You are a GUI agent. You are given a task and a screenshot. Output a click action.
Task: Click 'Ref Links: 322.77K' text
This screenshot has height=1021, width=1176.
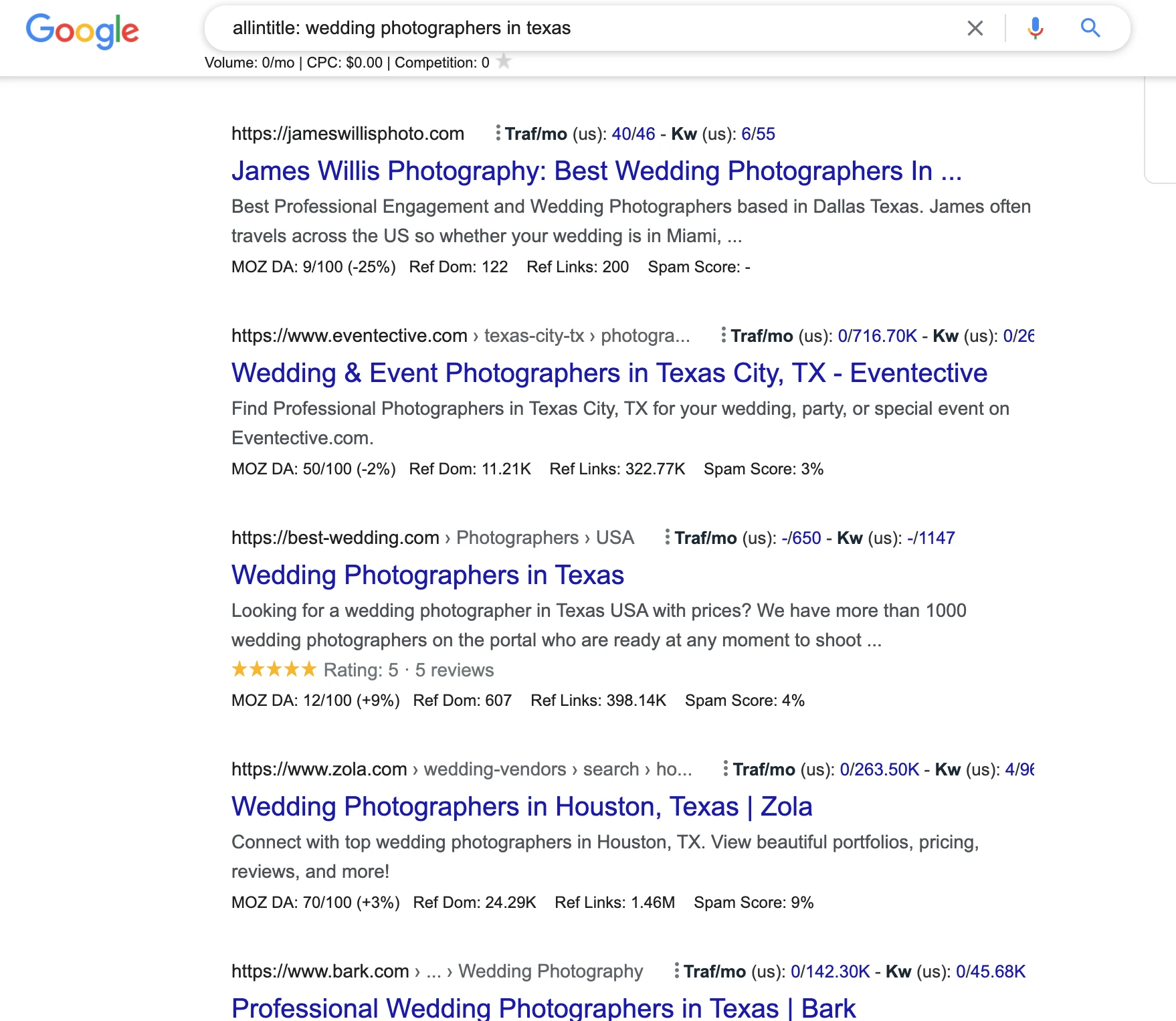[617, 469]
